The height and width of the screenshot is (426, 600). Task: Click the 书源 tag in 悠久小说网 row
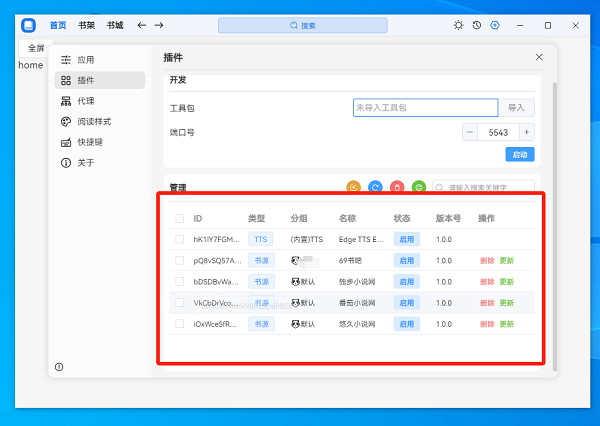(261, 324)
